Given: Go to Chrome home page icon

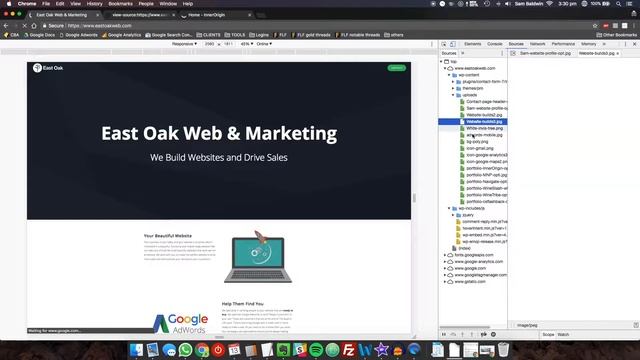Looking at the screenshot, I should coord(34,26).
